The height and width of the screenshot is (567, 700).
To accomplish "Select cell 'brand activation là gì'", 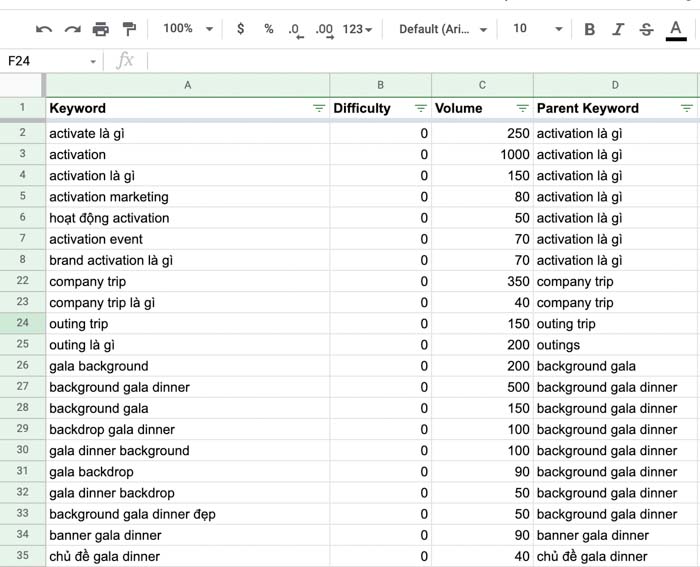I will pos(188,260).
